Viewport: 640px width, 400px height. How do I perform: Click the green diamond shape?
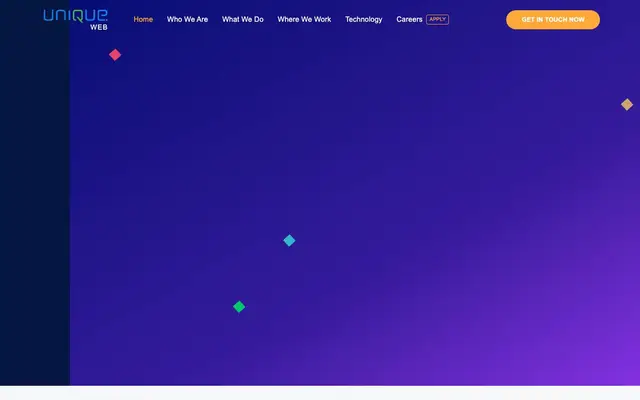point(239,307)
